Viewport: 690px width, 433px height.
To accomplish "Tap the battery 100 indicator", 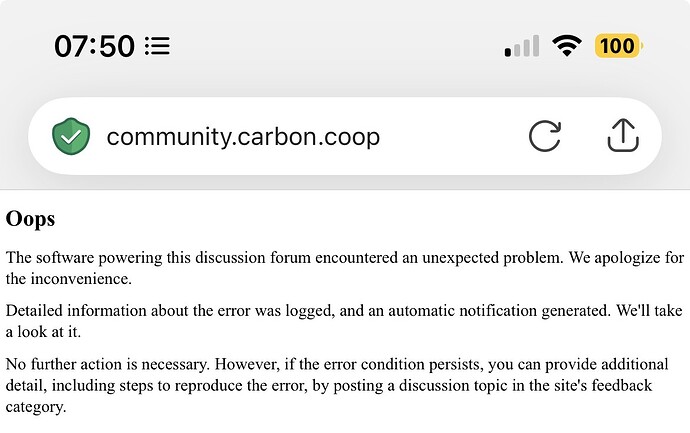I will (618, 46).
